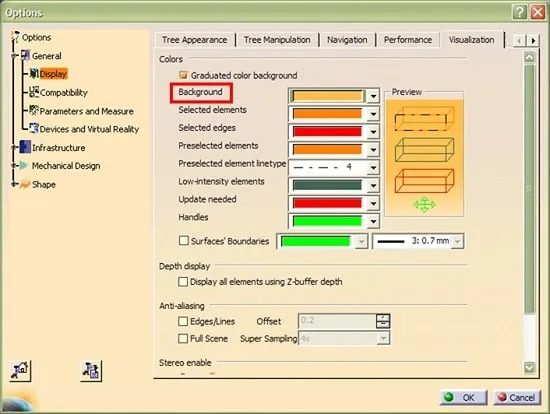
Task: Open Selected elements color dropdown arrow
Action: pyautogui.click(x=373, y=114)
